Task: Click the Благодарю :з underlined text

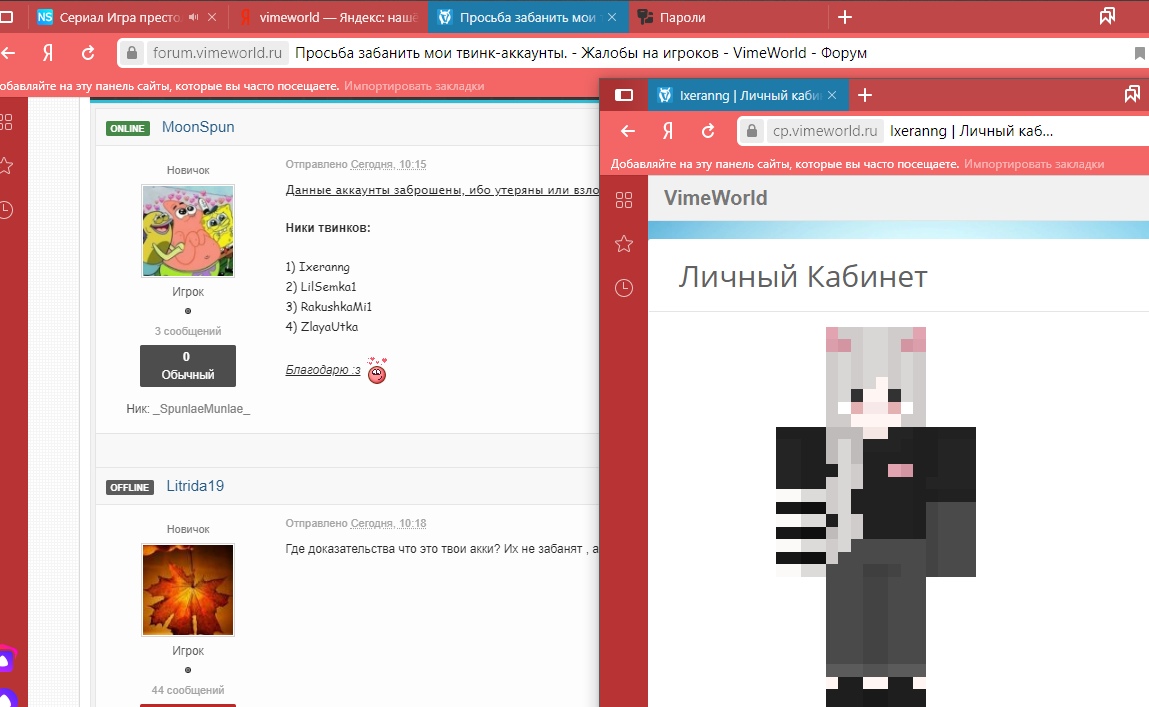Action: pyautogui.click(x=322, y=369)
